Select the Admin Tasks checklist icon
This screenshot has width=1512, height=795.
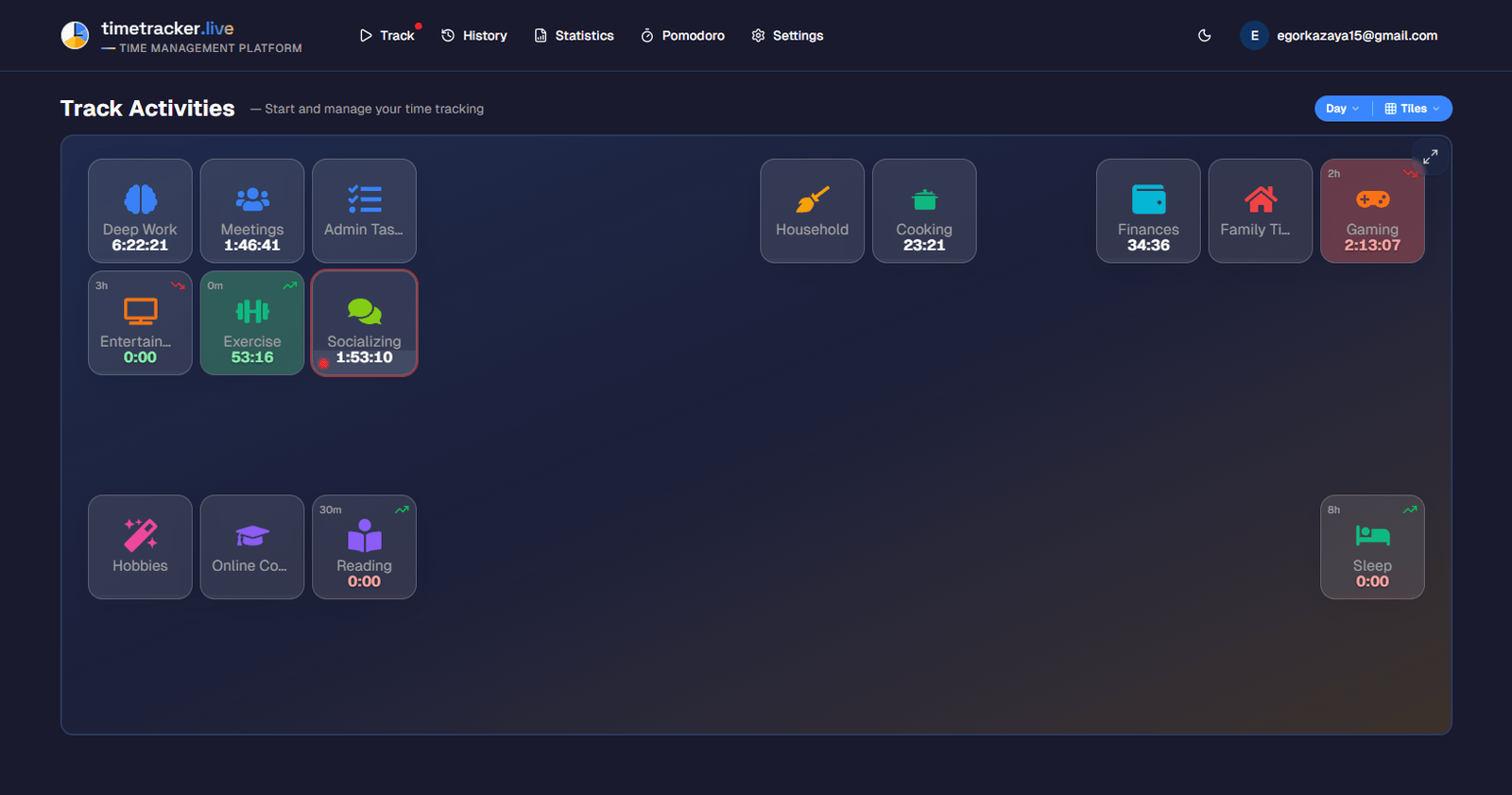pos(364,199)
